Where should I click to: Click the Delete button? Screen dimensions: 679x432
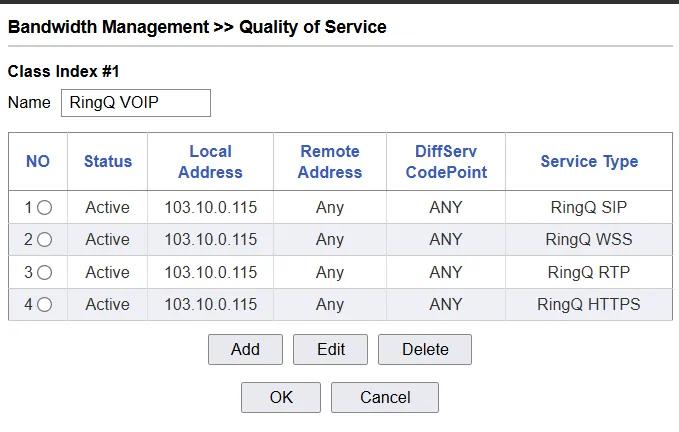click(x=425, y=349)
